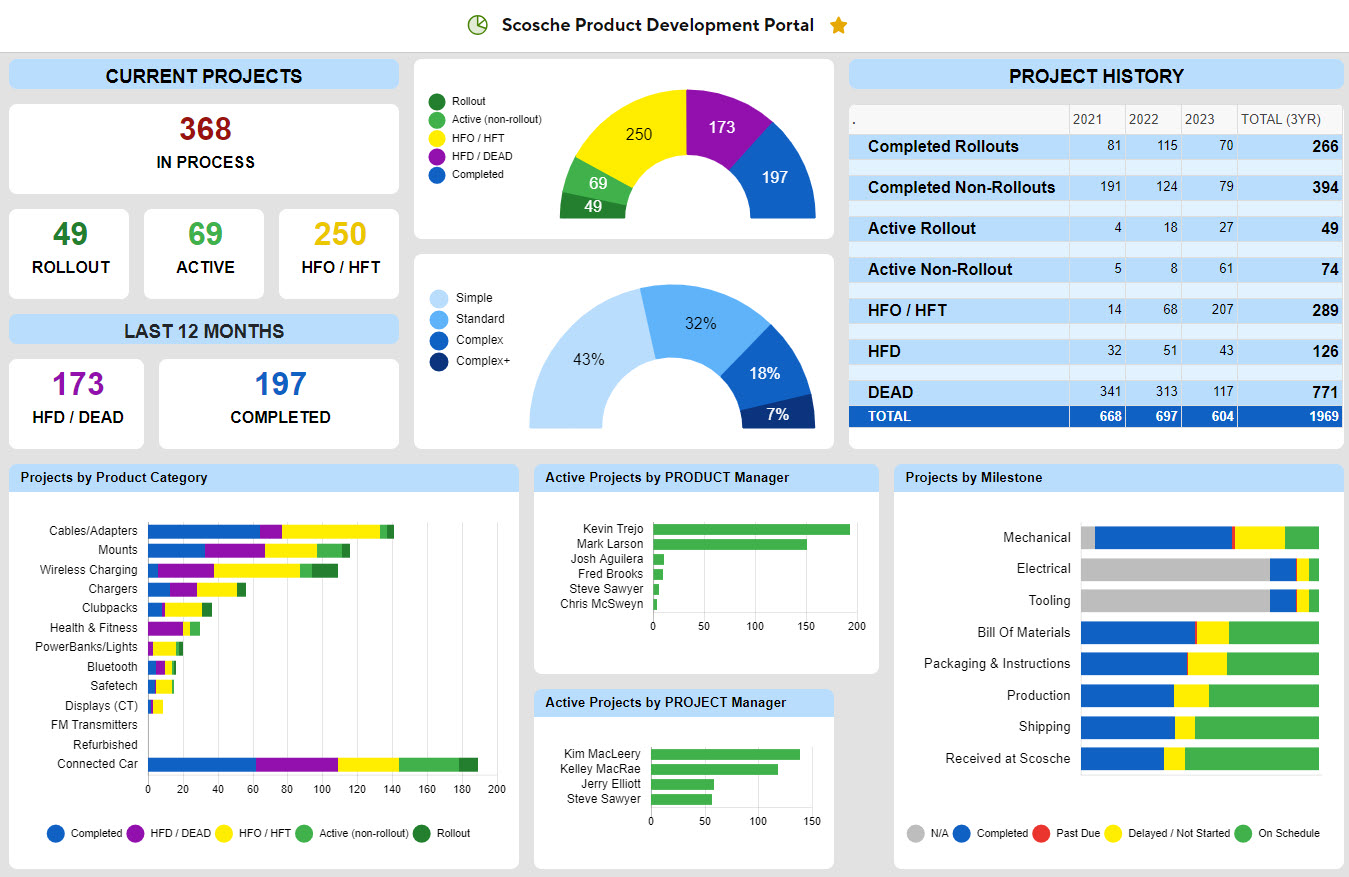This screenshot has height=877, width=1349.
Task: Click the Kevin Trejo bar
Action: pyautogui.click(x=751, y=529)
